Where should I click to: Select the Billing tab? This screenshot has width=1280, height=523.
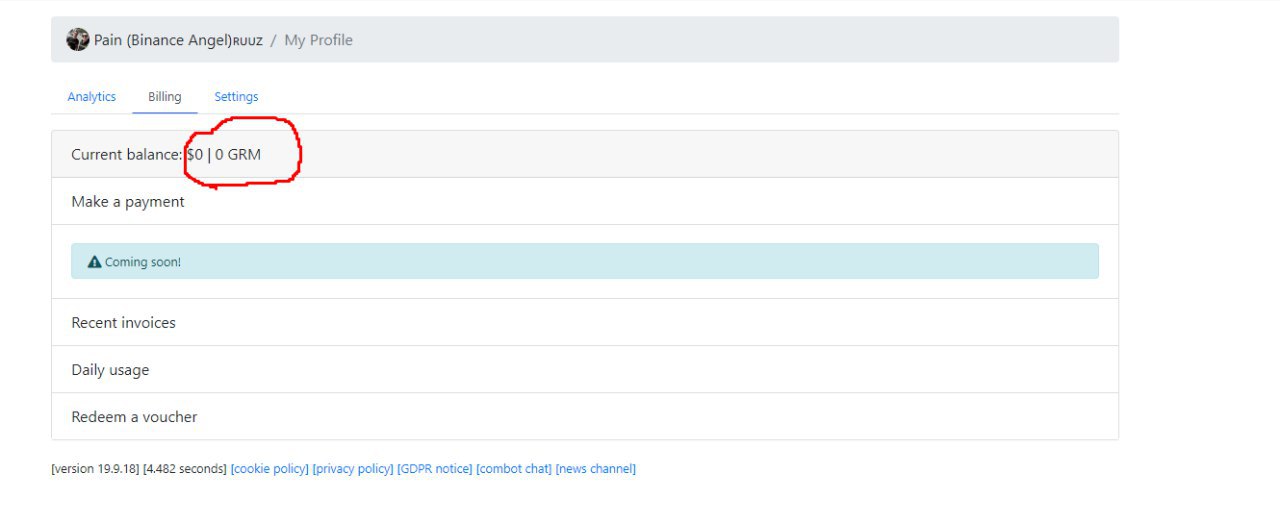pos(165,97)
